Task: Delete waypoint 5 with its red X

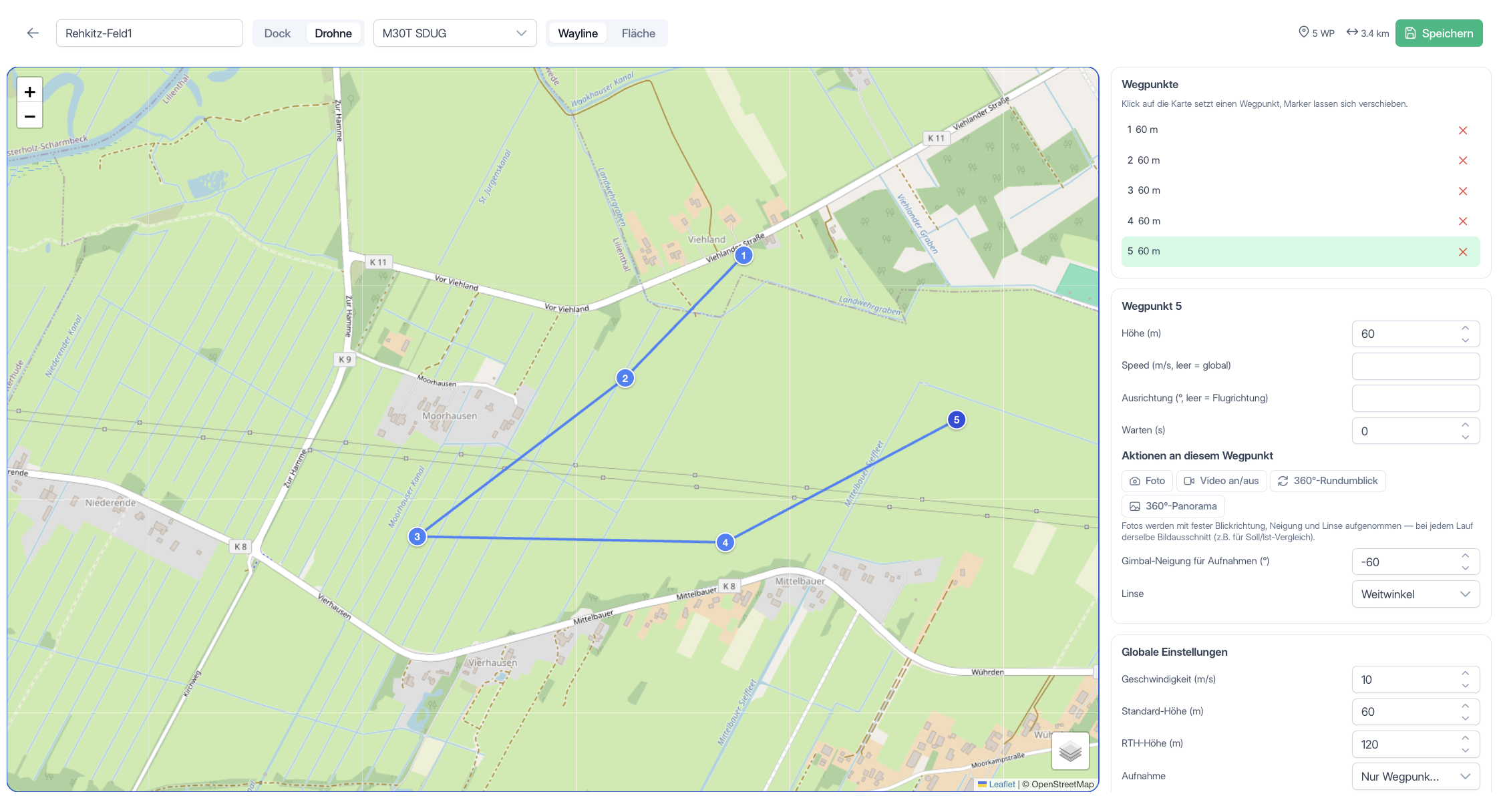Action: 1463,252
